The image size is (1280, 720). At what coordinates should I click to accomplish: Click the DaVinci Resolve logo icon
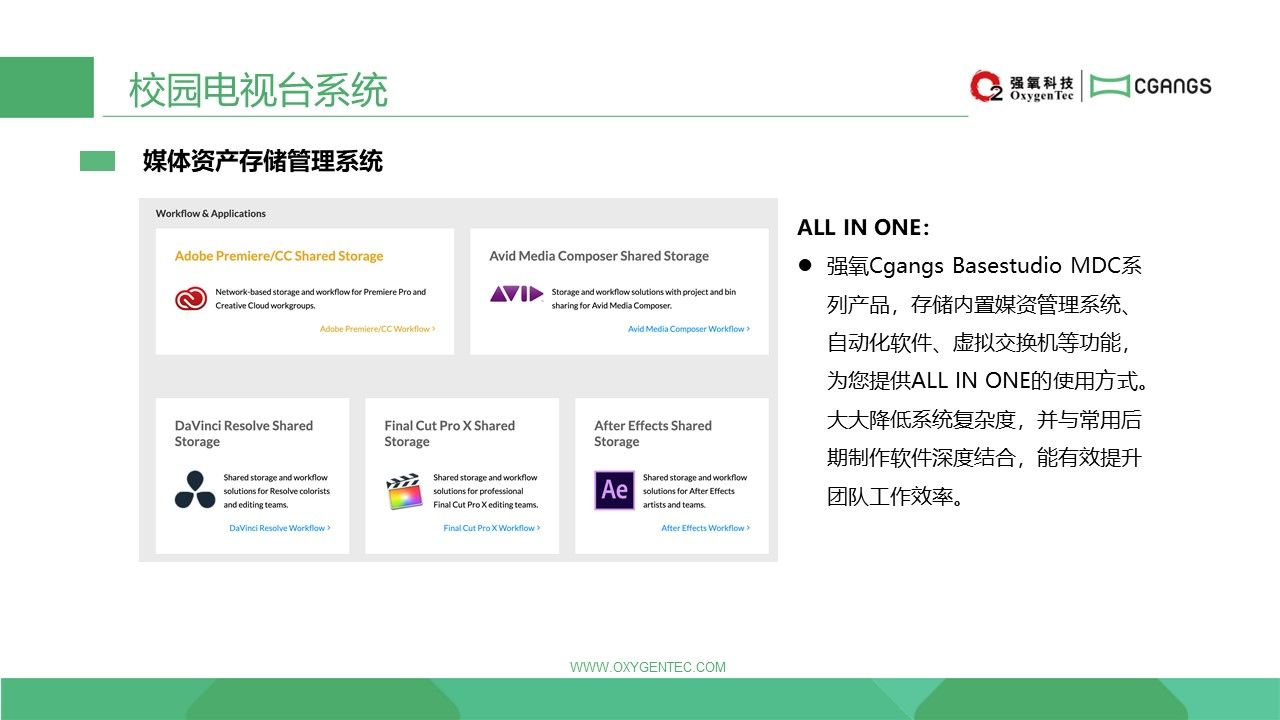194,490
